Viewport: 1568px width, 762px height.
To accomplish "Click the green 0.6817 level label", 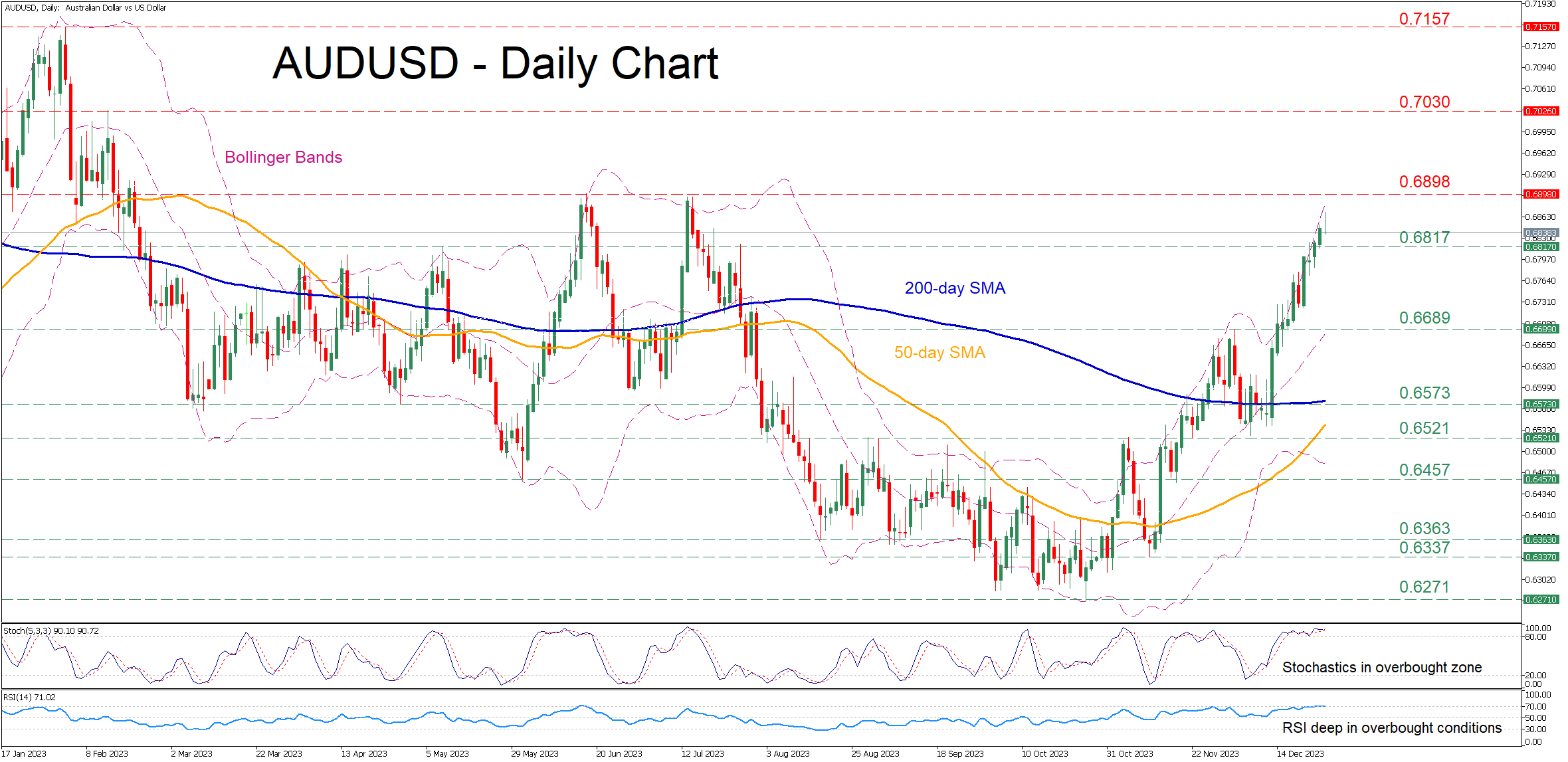I will (x=1424, y=237).
